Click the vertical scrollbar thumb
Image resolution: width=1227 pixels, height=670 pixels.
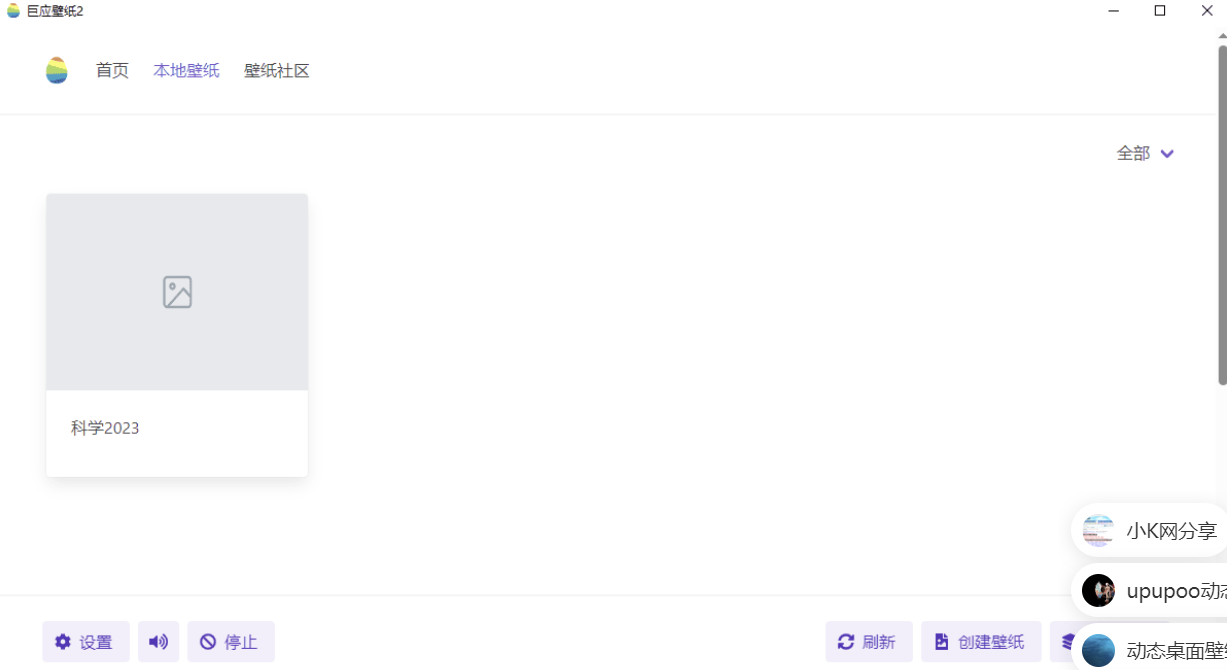(1222, 215)
